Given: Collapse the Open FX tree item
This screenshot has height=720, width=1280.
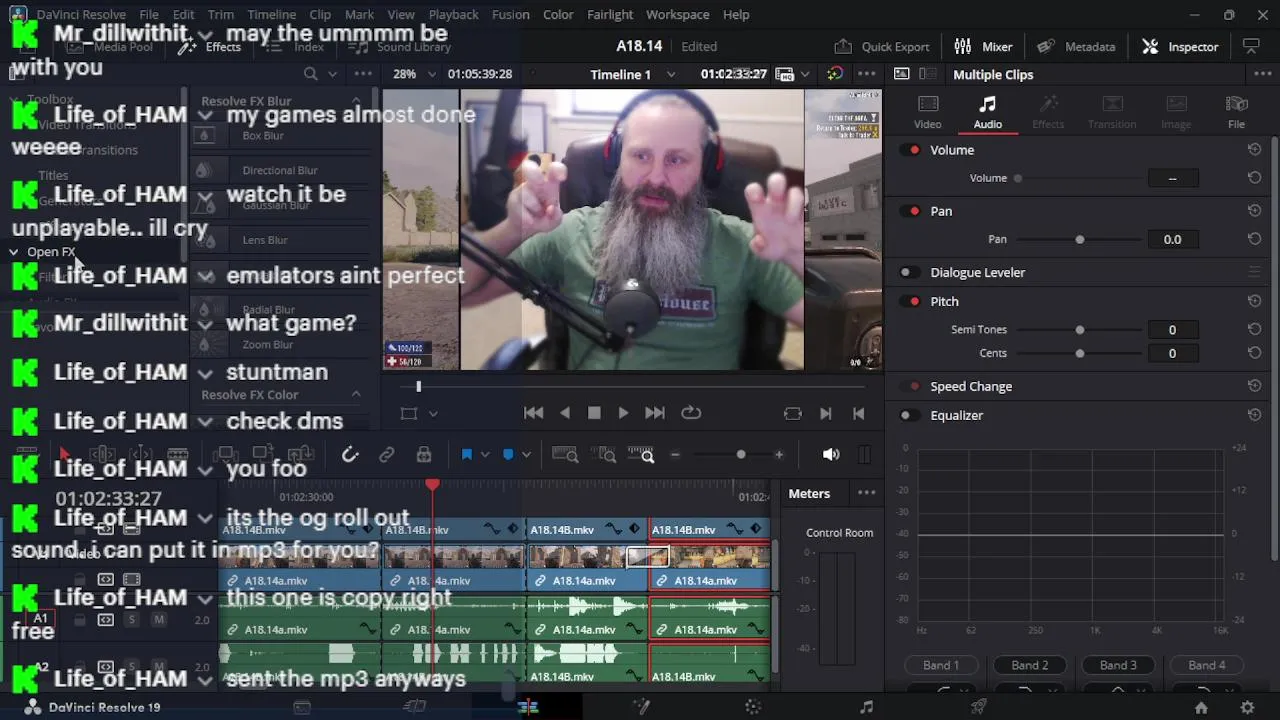Looking at the screenshot, I should click(x=14, y=252).
